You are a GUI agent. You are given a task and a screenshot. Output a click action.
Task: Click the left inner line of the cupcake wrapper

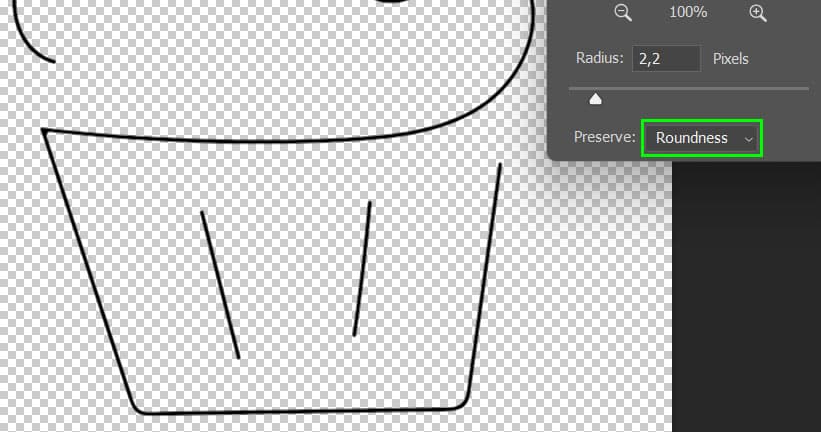(220, 284)
